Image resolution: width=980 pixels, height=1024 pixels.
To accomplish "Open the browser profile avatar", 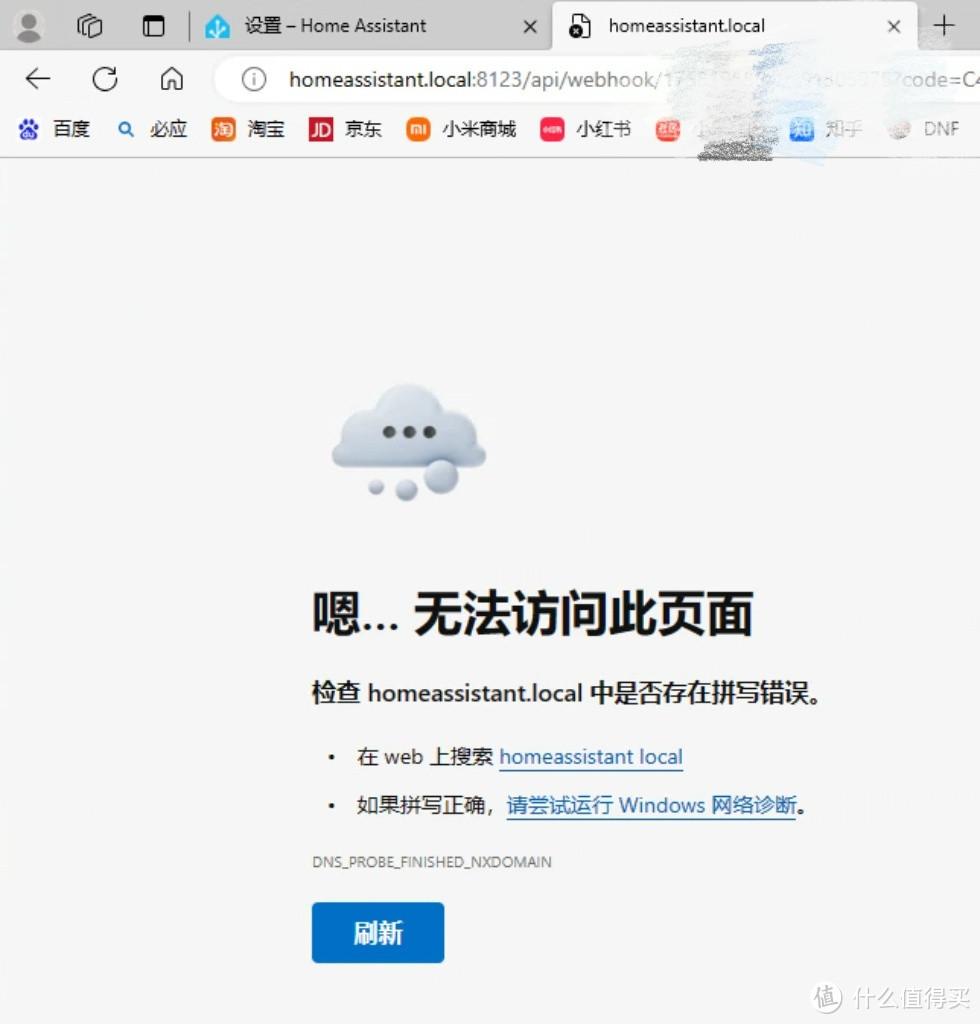I will [x=29, y=26].
